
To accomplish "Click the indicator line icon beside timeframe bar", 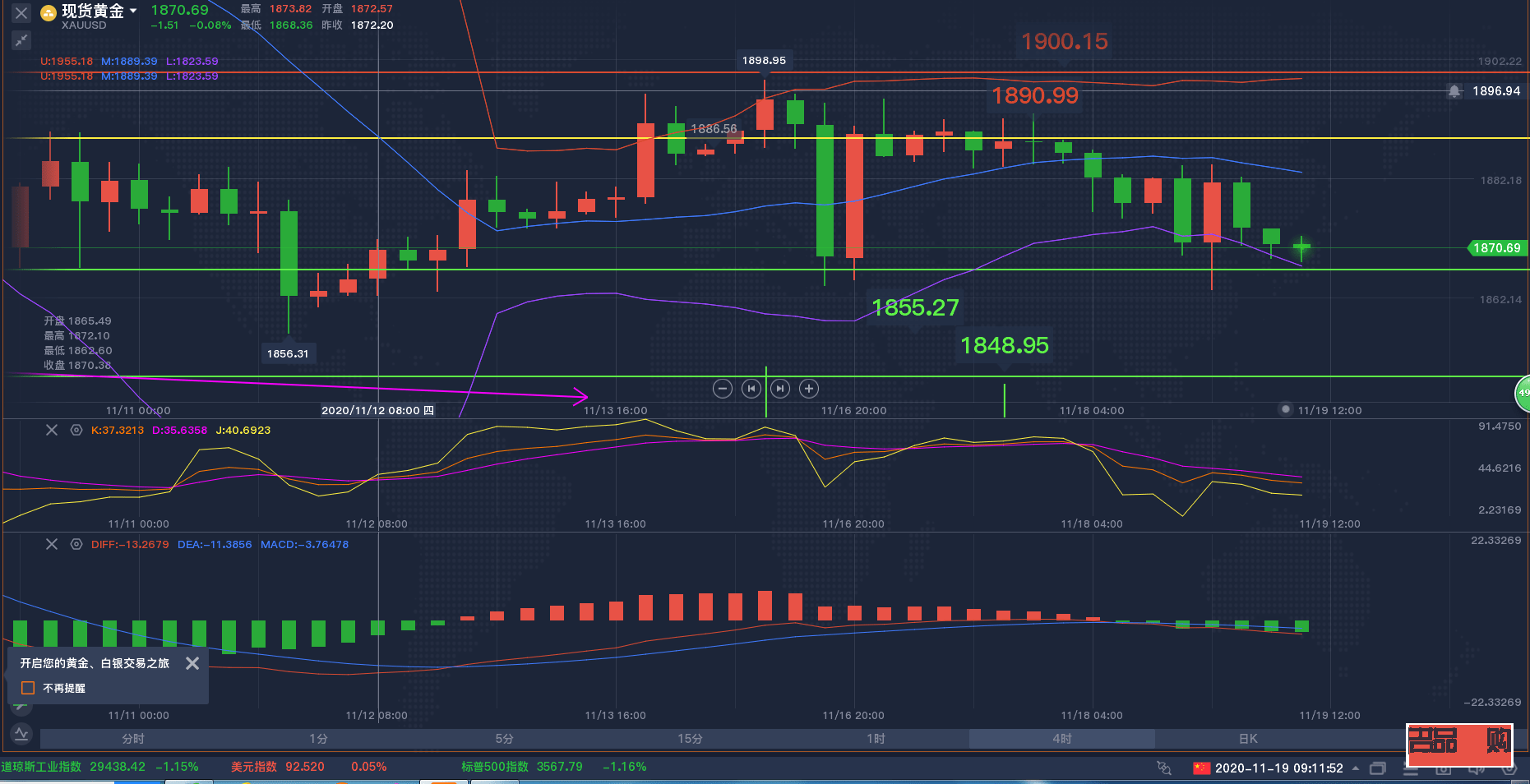I will coord(21,734).
